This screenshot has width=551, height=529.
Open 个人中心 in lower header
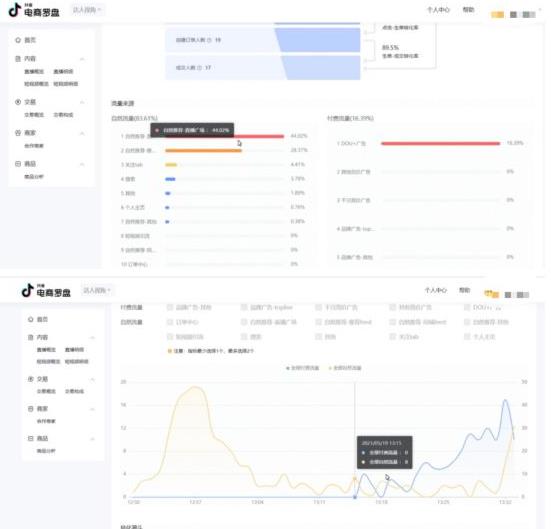(x=436, y=290)
